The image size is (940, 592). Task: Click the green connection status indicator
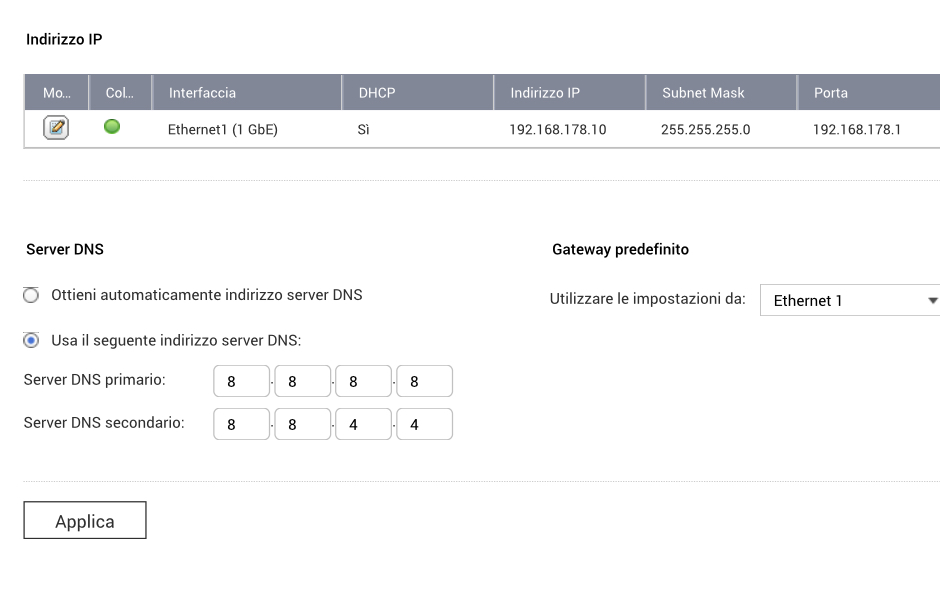click(112, 126)
